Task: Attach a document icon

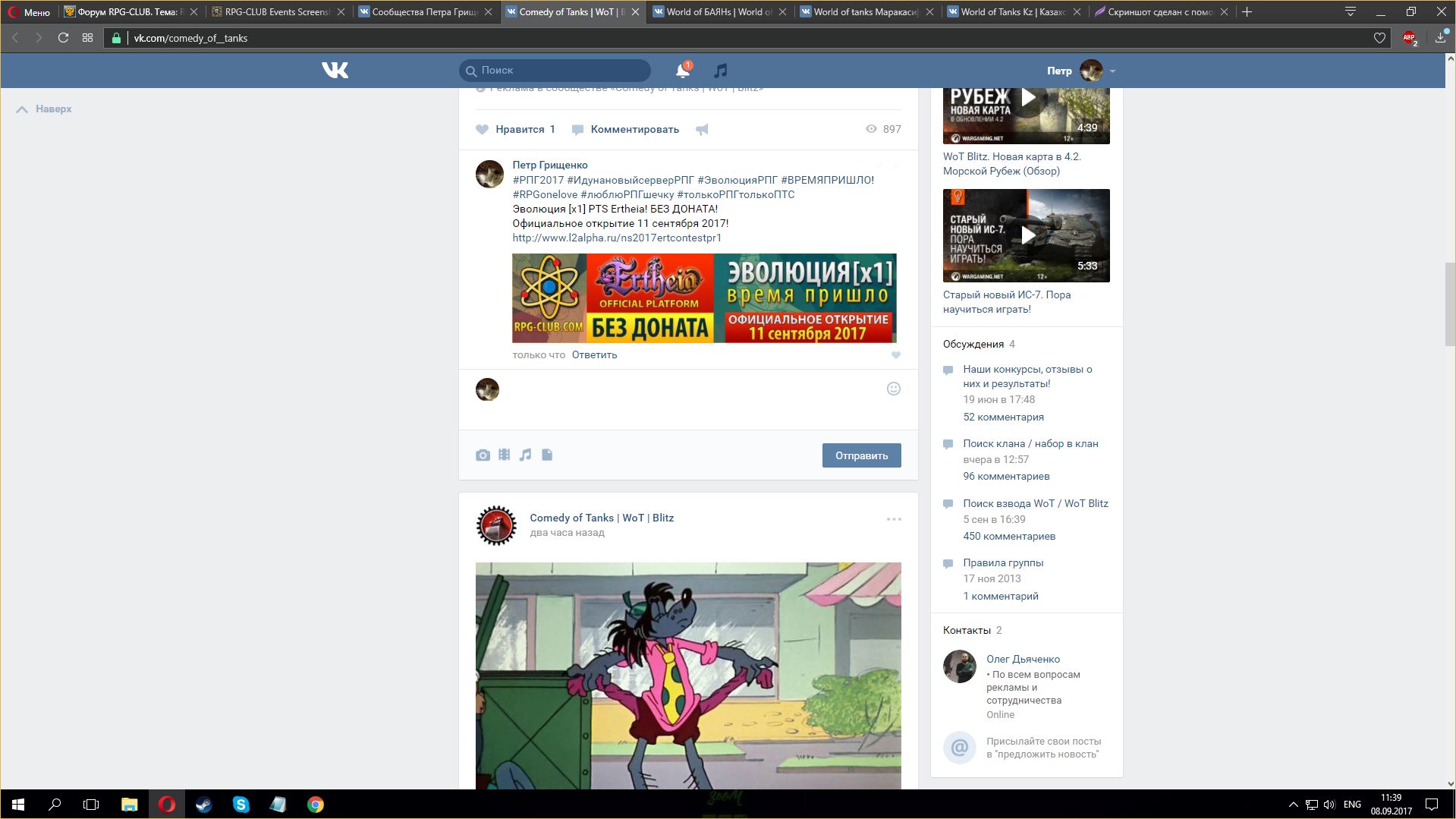Action: point(547,455)
